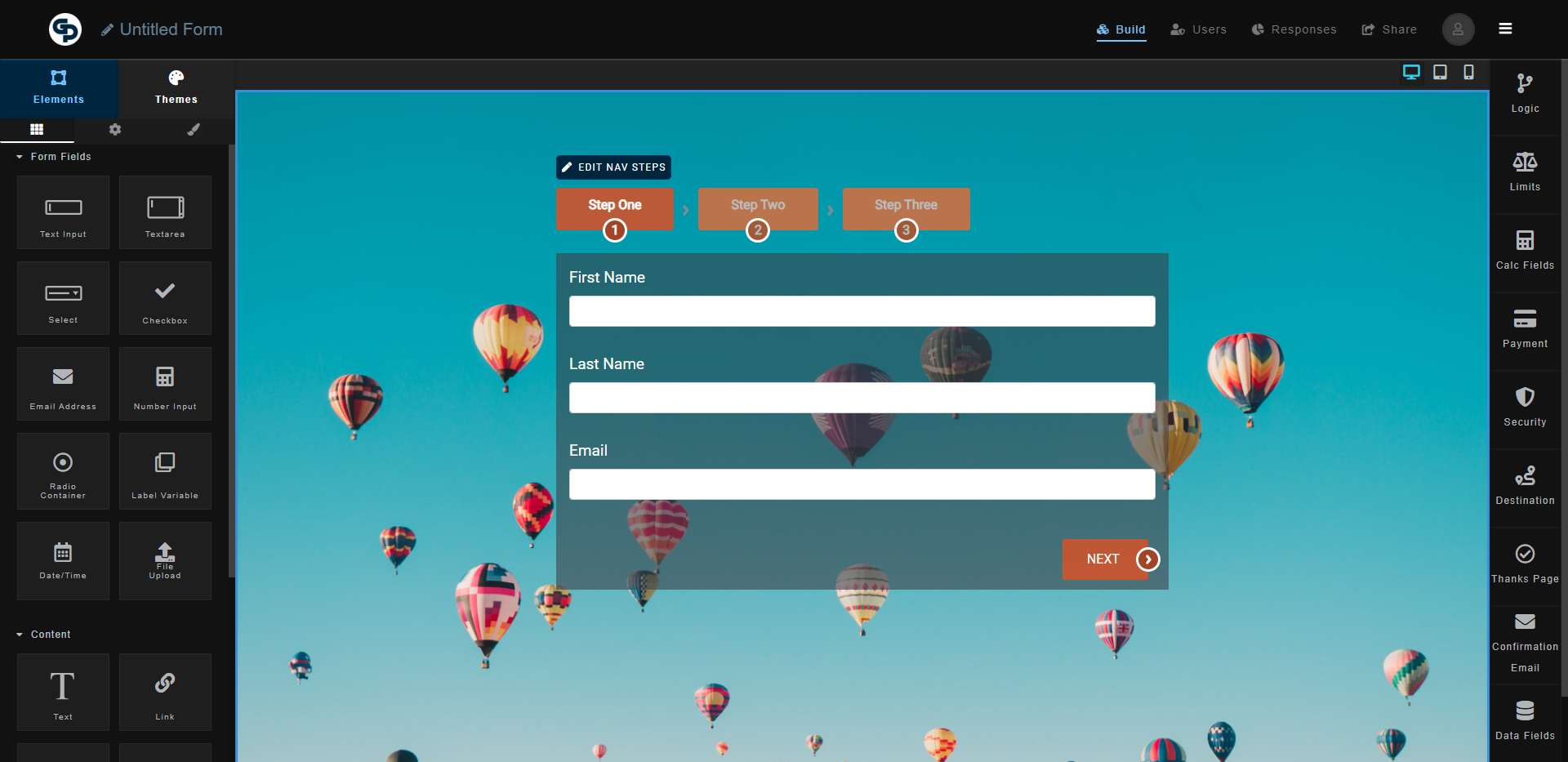Switch to the Elements tab
Screen dimensions: 1568x762
tap(59, 88)
